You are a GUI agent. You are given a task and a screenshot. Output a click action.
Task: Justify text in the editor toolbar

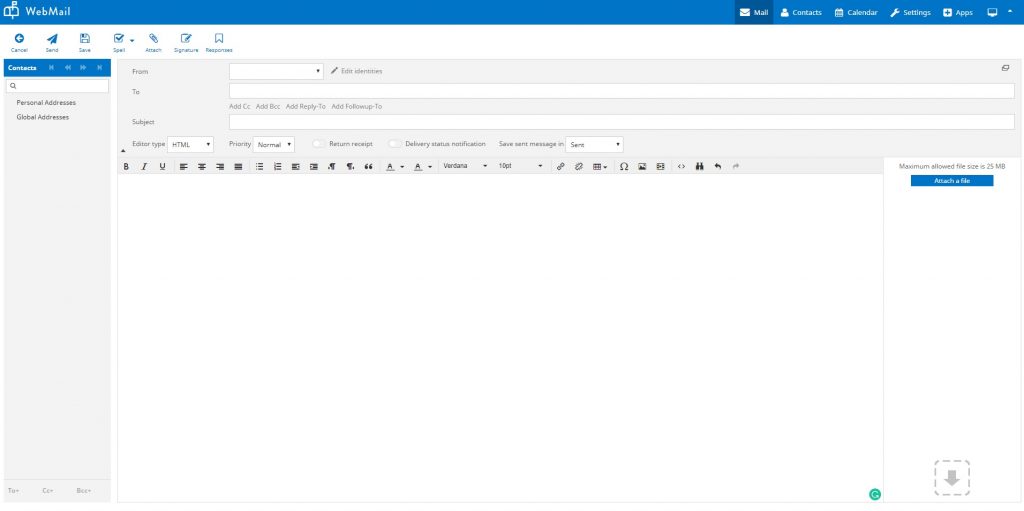pyautogui.click(x=238, y=167)
